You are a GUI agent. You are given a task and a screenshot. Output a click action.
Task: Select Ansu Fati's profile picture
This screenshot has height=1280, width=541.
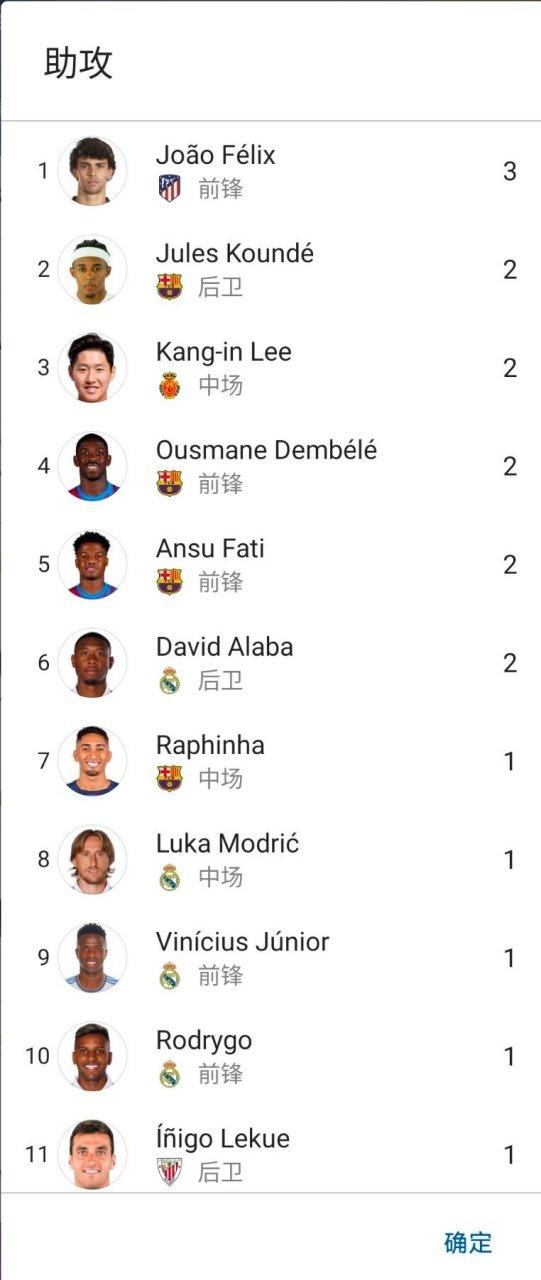coord(92,565)
